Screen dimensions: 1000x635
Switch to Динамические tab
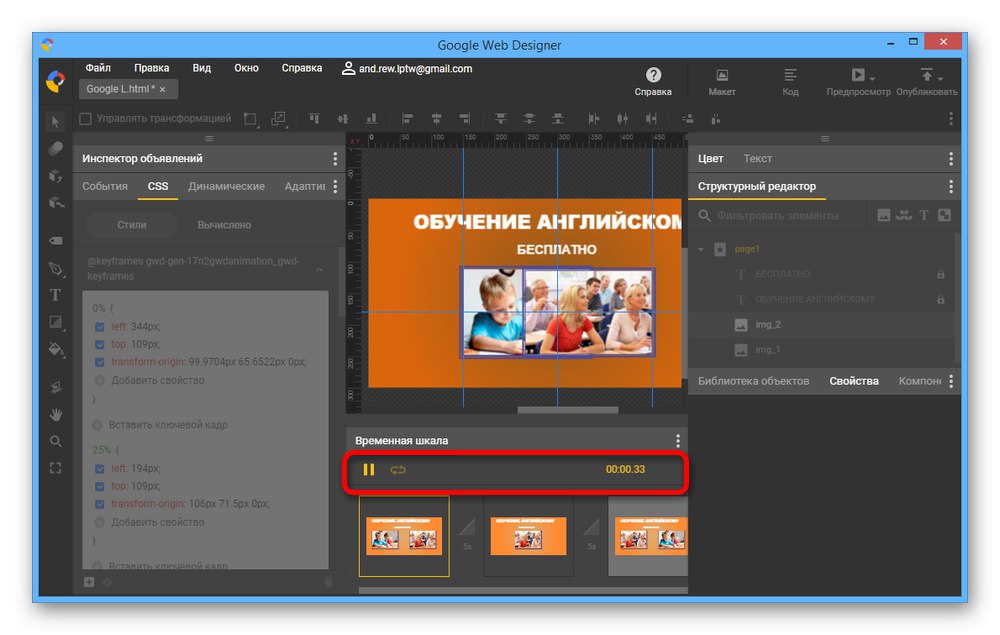coord(226,186)
